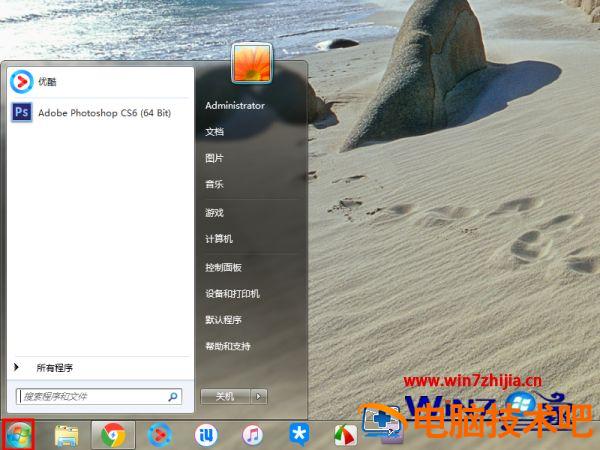Click the 关机 shutdown button
Viewport: 600px width, 450px height.
tap(225, 396)
